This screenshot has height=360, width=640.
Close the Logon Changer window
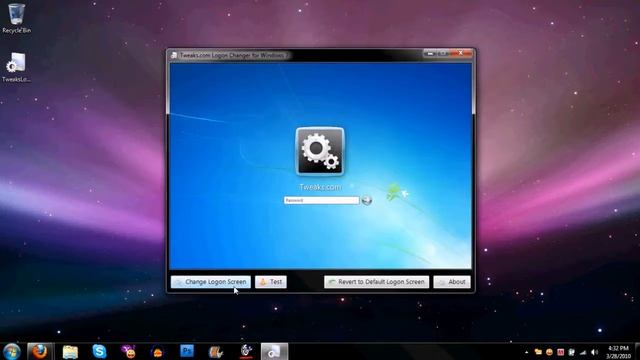pos(460,53)
